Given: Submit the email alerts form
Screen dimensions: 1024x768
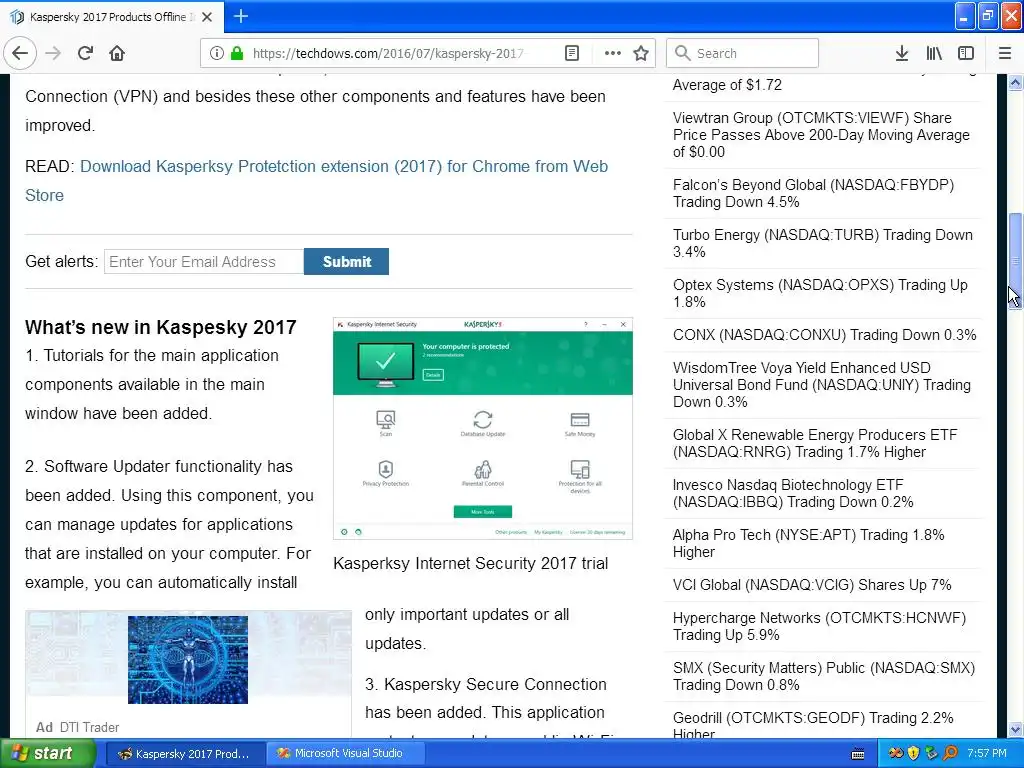Looking at the screenshot, I should tap(346, 262).
